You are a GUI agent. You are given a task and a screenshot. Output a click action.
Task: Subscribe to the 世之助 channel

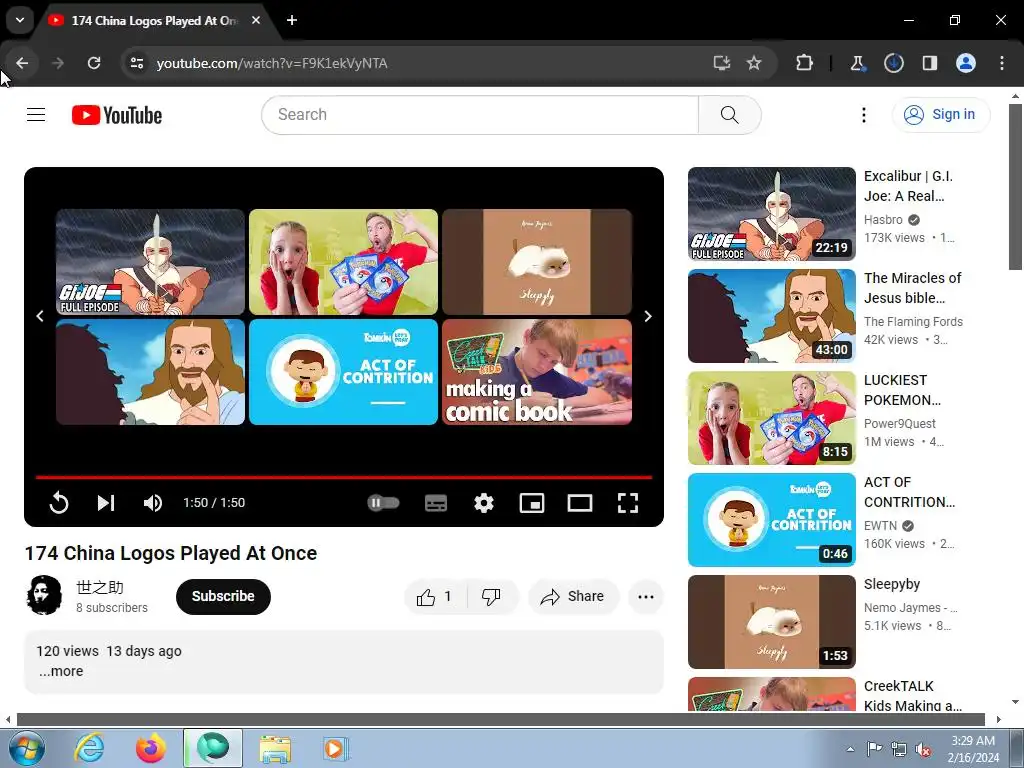click(223, 596)
